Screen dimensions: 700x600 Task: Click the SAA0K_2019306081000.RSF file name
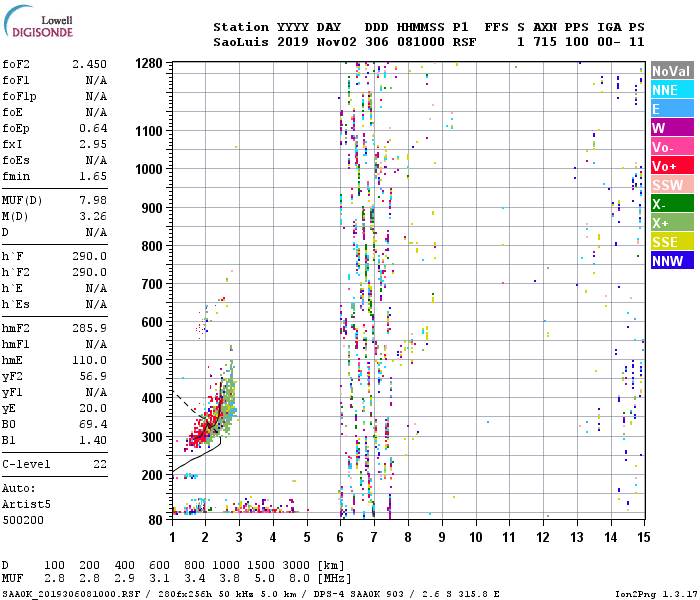pyautogui.click(x=71, y=594)
